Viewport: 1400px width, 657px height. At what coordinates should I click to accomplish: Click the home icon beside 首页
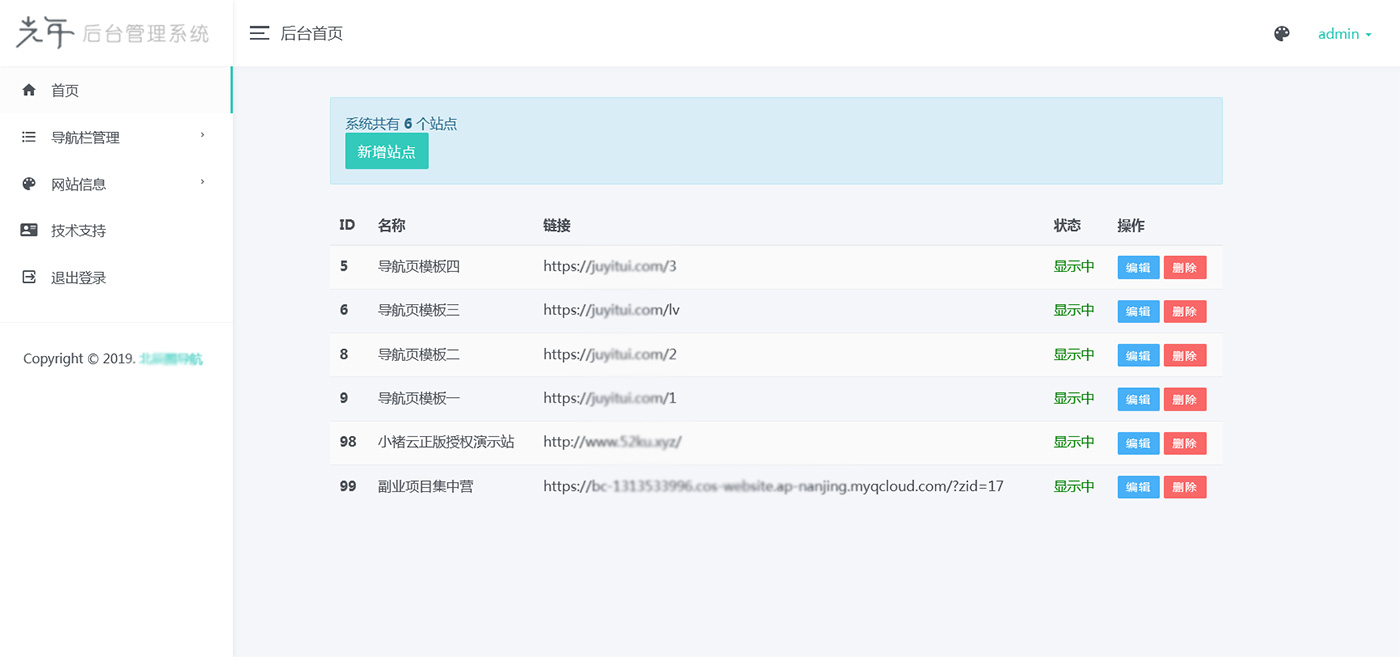click(28, 89)
